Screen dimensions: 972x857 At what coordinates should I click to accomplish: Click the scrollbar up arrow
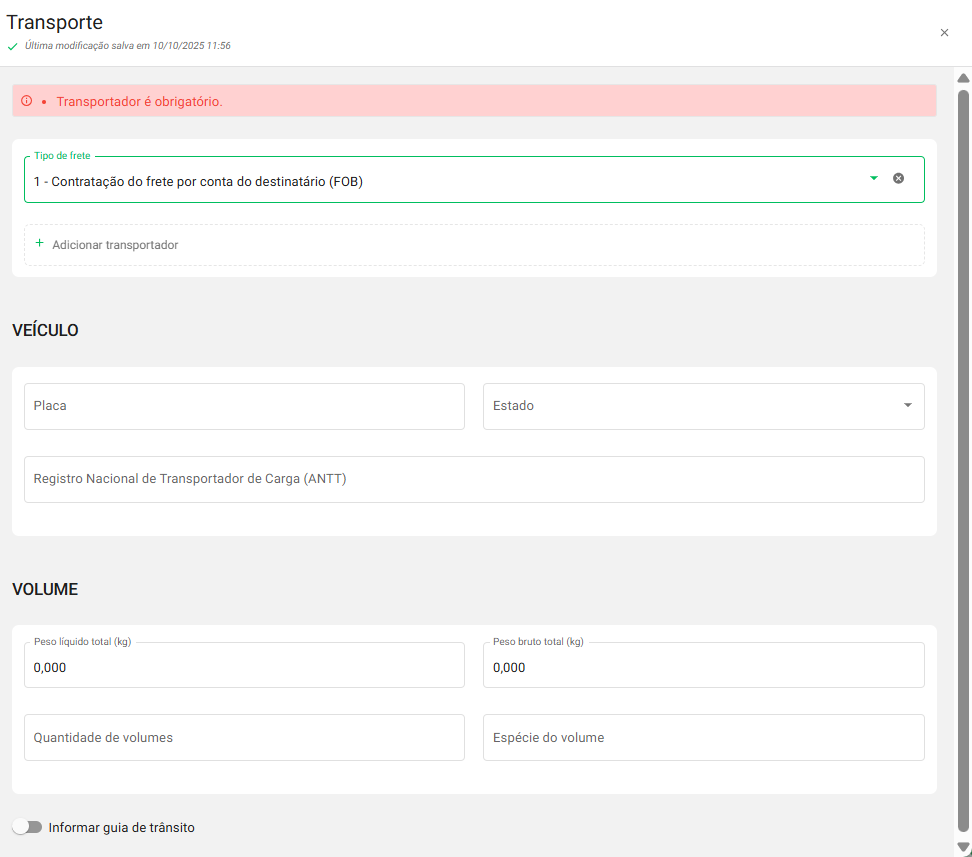click(963, 78)
